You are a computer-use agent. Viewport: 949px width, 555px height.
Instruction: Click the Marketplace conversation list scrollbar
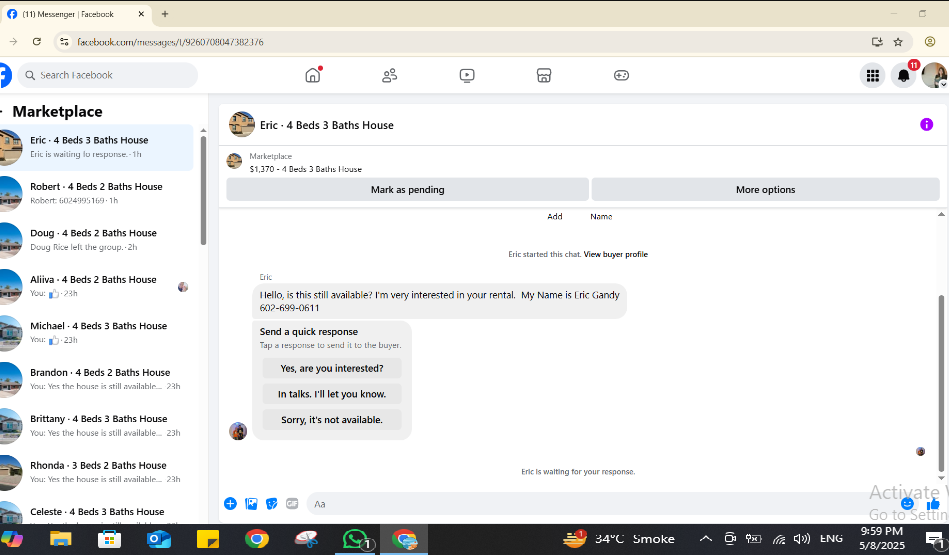click(x=203, y=191)
